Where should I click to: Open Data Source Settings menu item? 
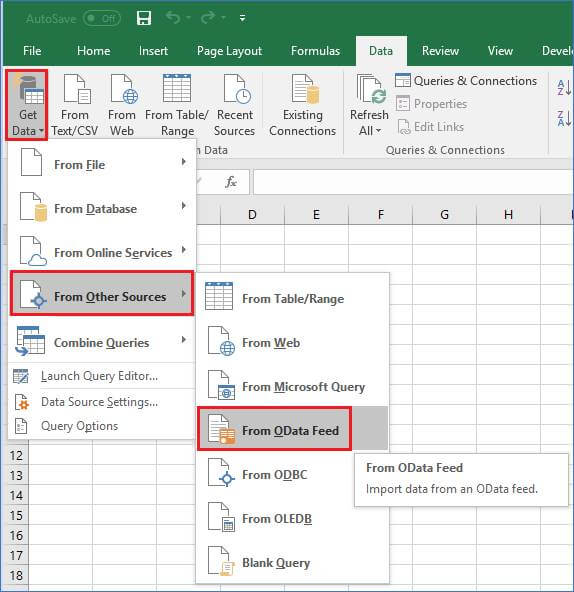coord(99,402)
